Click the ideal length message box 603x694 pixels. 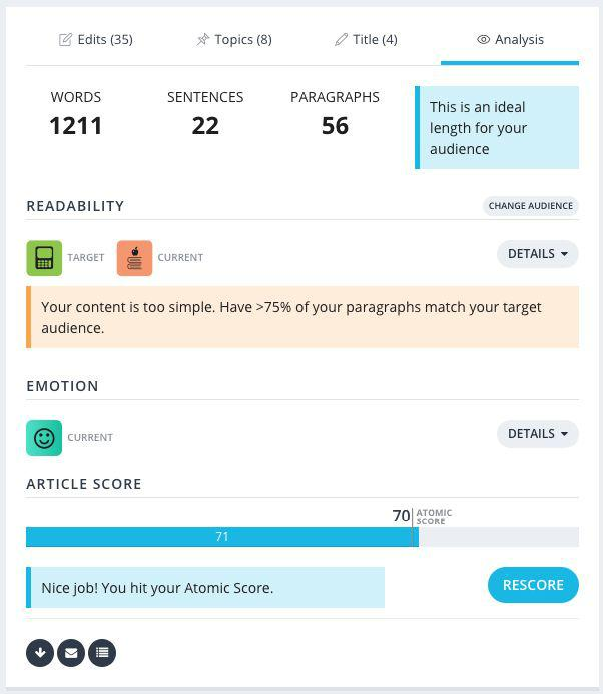point(496,128)
